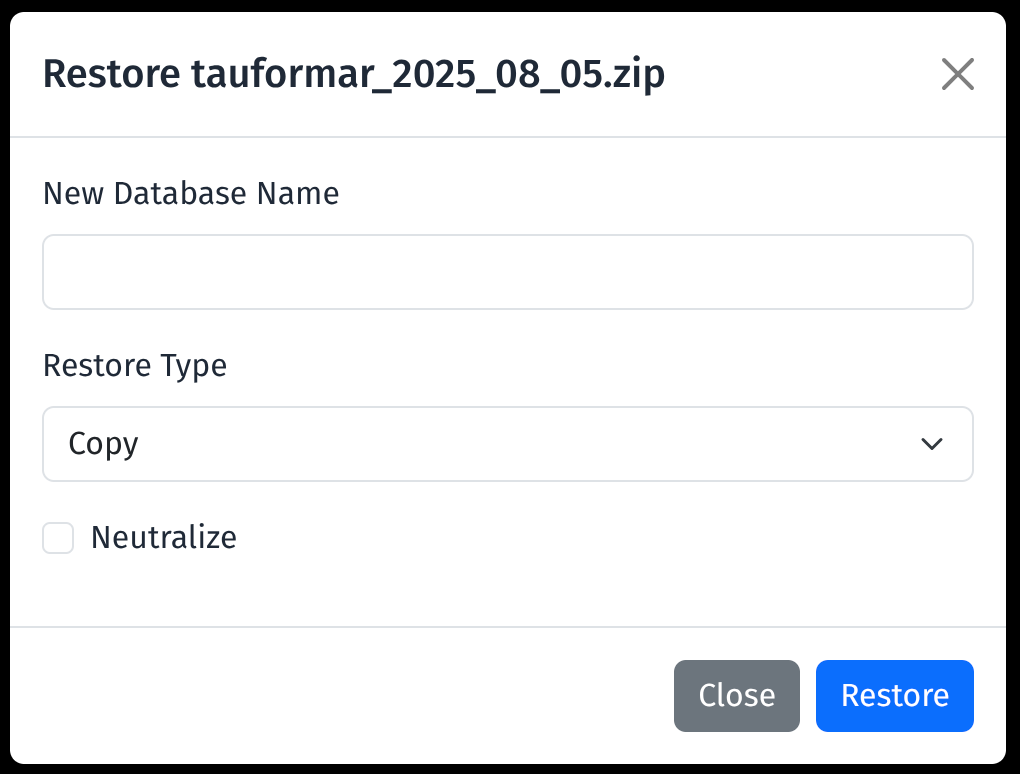Click the Restore Type label
Image resolution: width=1020 pixels, height=774 pixels.
point(135,365)
